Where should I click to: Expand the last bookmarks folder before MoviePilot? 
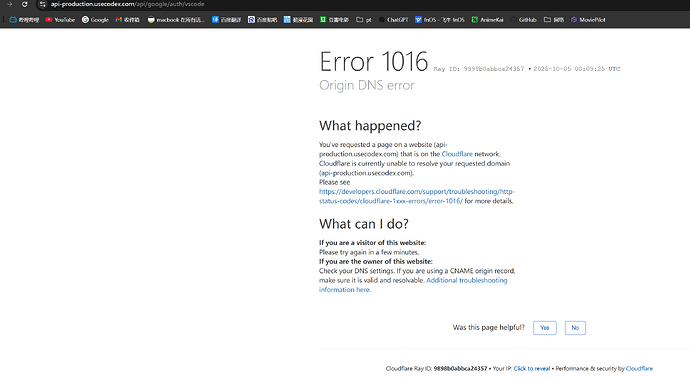(554, 20)
